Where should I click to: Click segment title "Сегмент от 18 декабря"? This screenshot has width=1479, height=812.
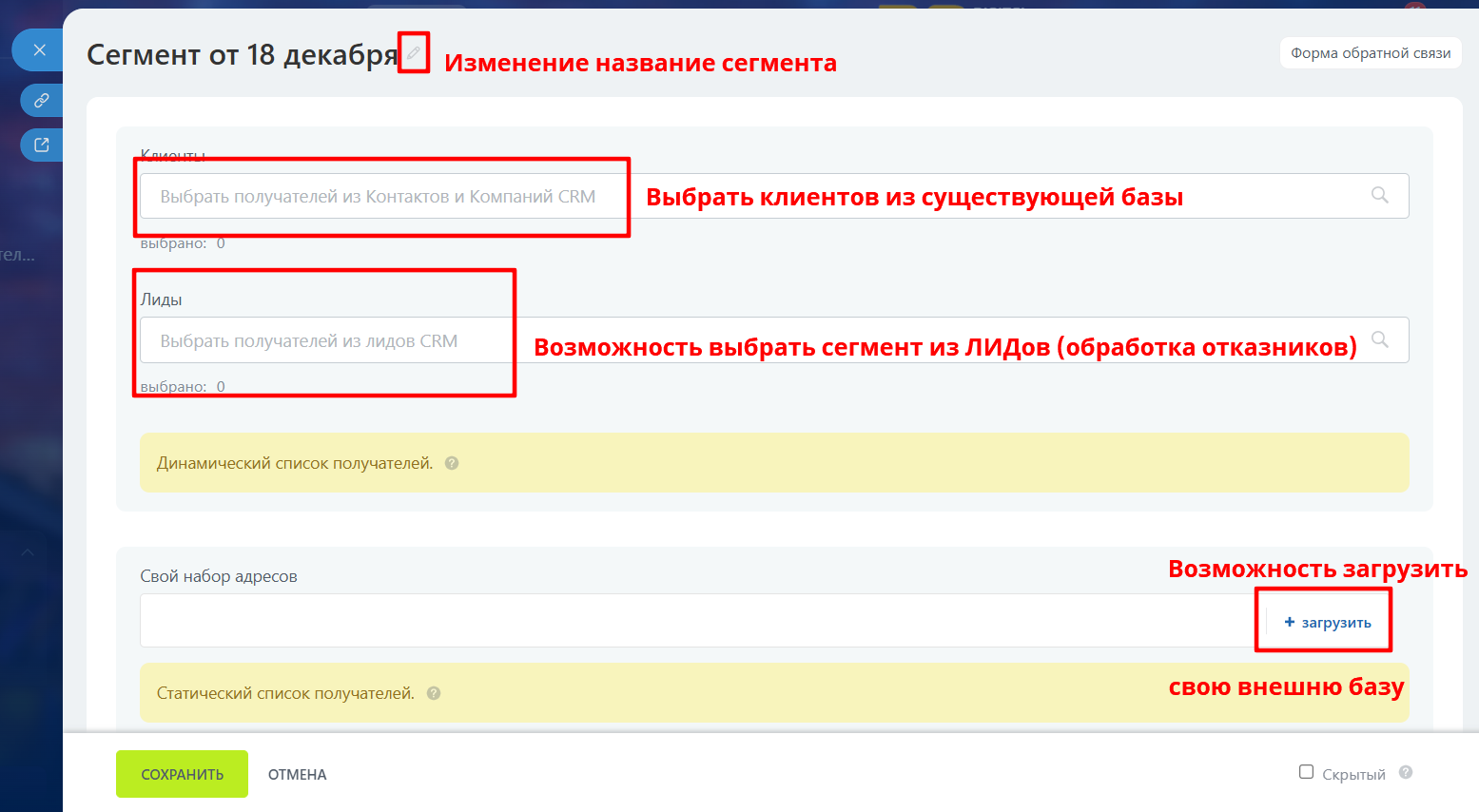[243, 55]
